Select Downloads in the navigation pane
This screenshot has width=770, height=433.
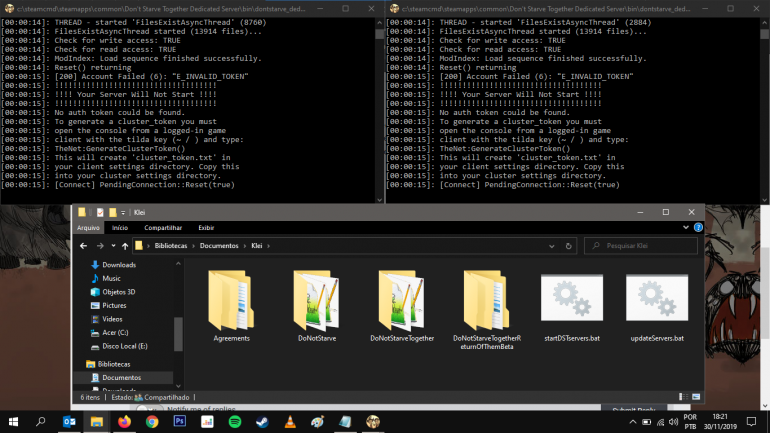pos(119,265)
